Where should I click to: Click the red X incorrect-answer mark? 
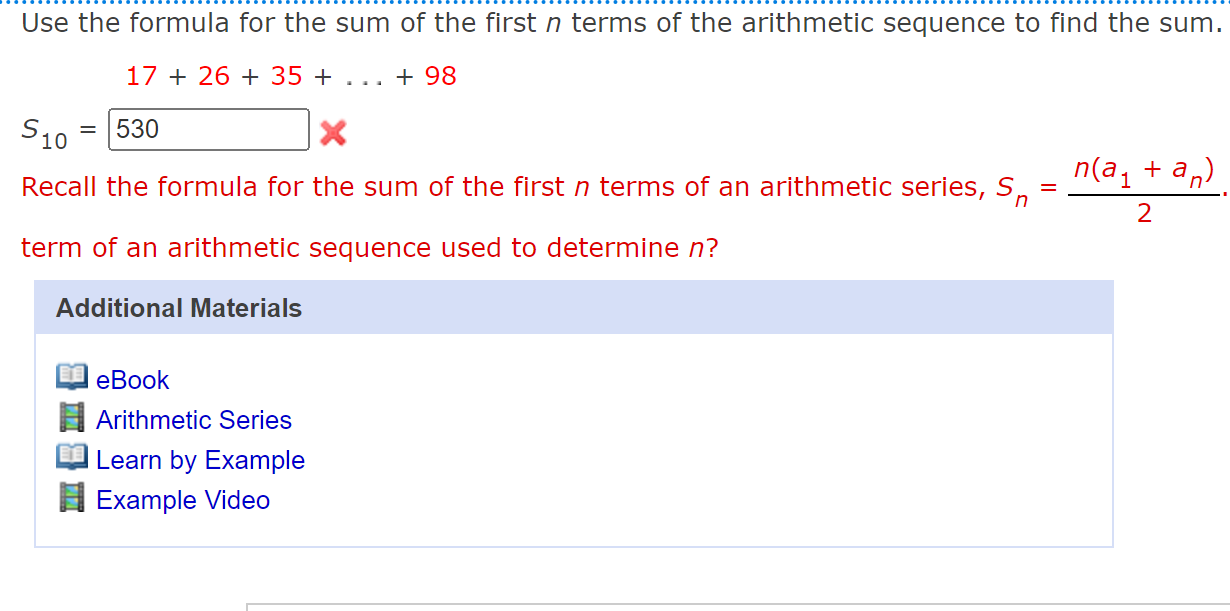333,131
